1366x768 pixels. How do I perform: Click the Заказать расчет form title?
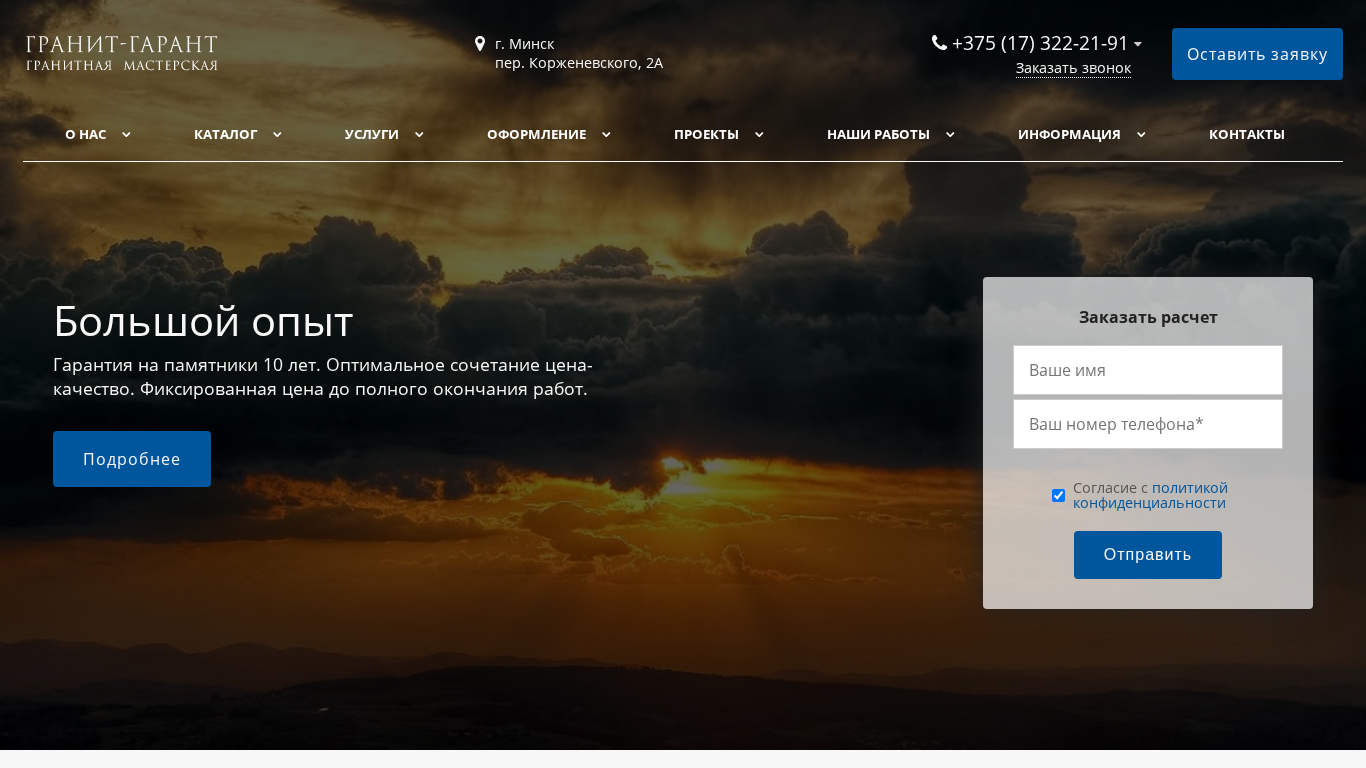(x=1148, y=317)
